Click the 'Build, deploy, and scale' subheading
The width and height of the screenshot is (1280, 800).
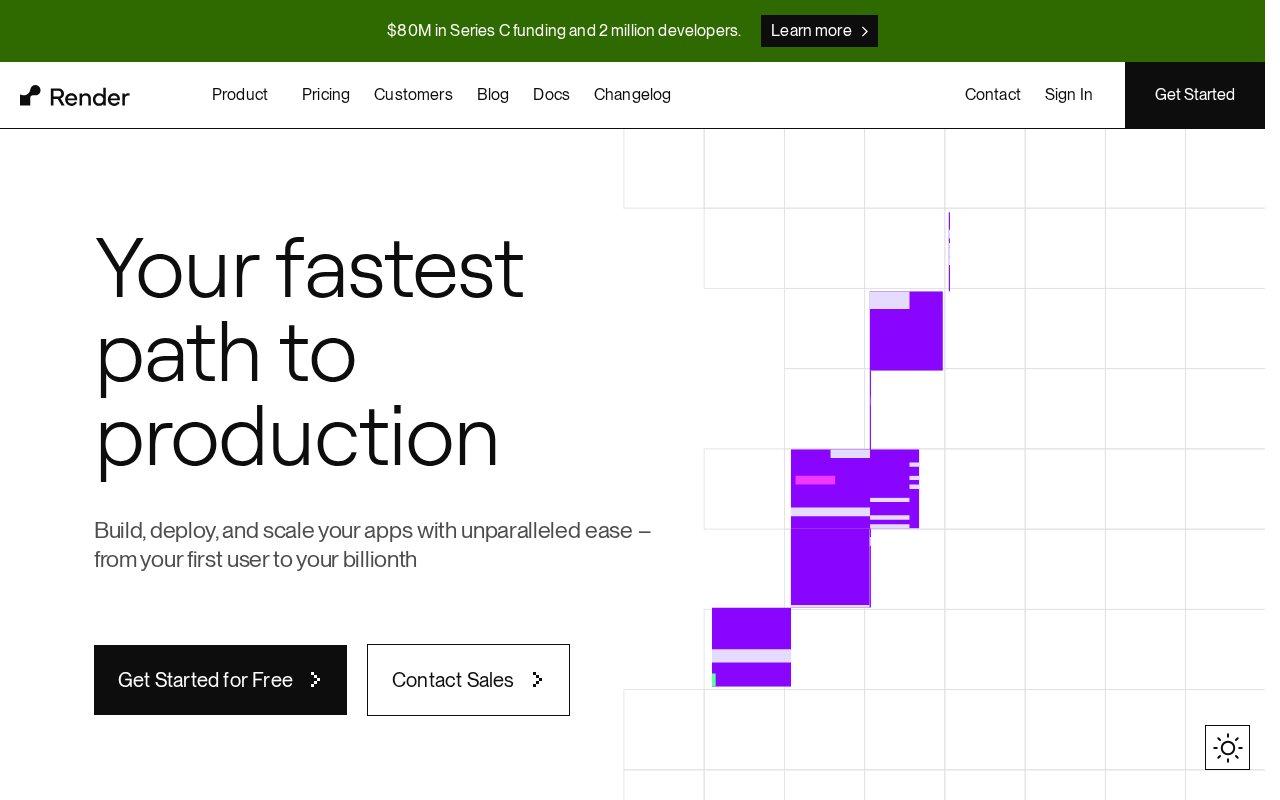(373, 544)
